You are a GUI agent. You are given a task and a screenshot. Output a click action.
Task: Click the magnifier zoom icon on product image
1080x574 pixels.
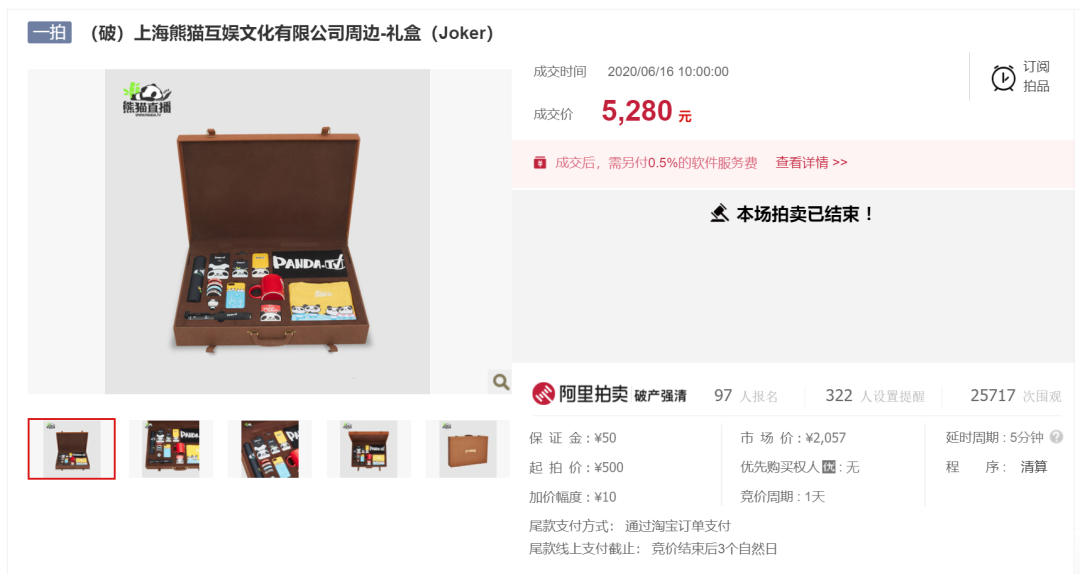[501, 382]
